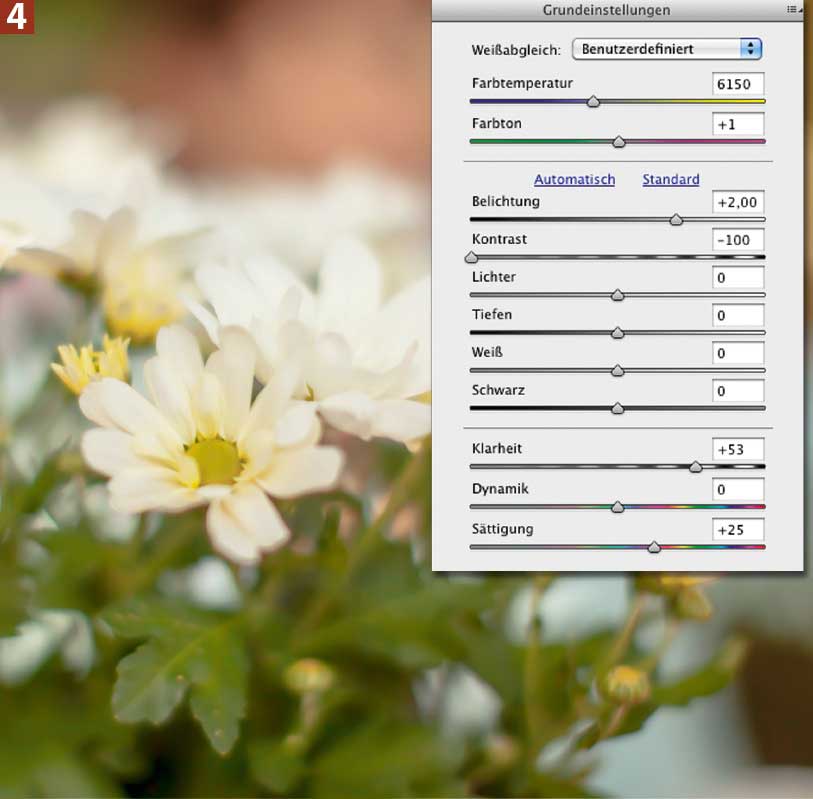Click the Kontrast value field -100
The image size is (813, 799).
click(x=738, y=240)
